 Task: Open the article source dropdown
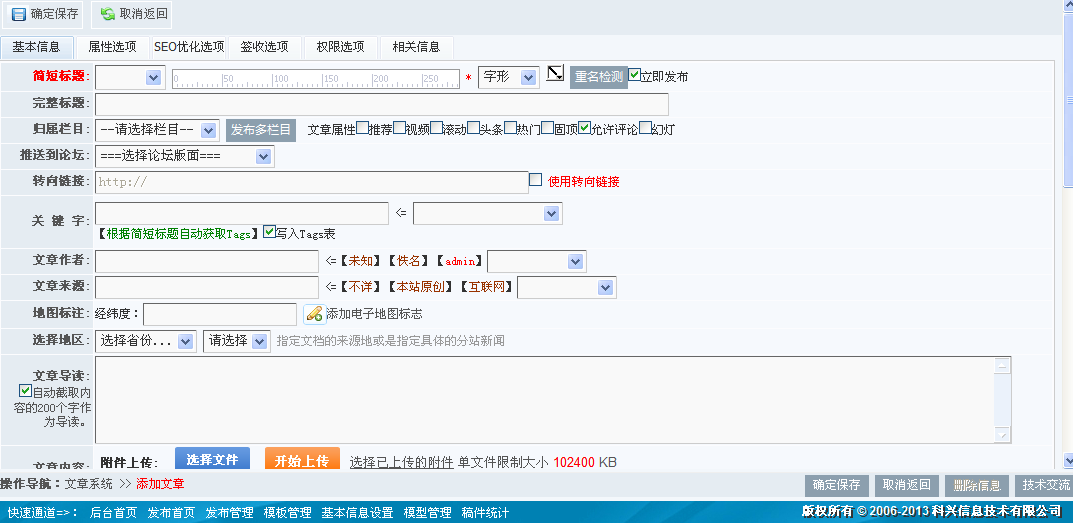[x=567, y=288]
